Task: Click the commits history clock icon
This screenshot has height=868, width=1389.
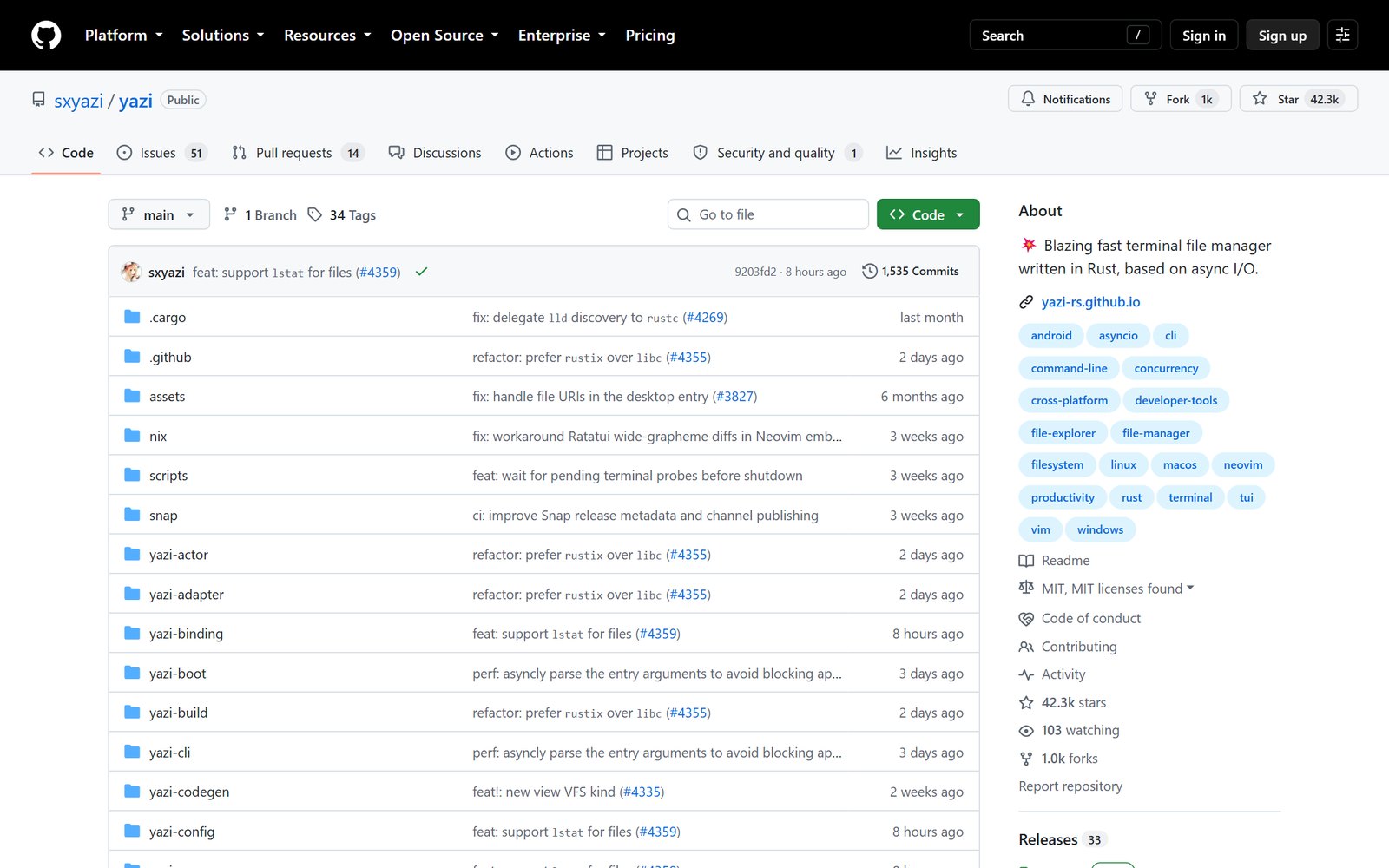Action: [869, 272]
